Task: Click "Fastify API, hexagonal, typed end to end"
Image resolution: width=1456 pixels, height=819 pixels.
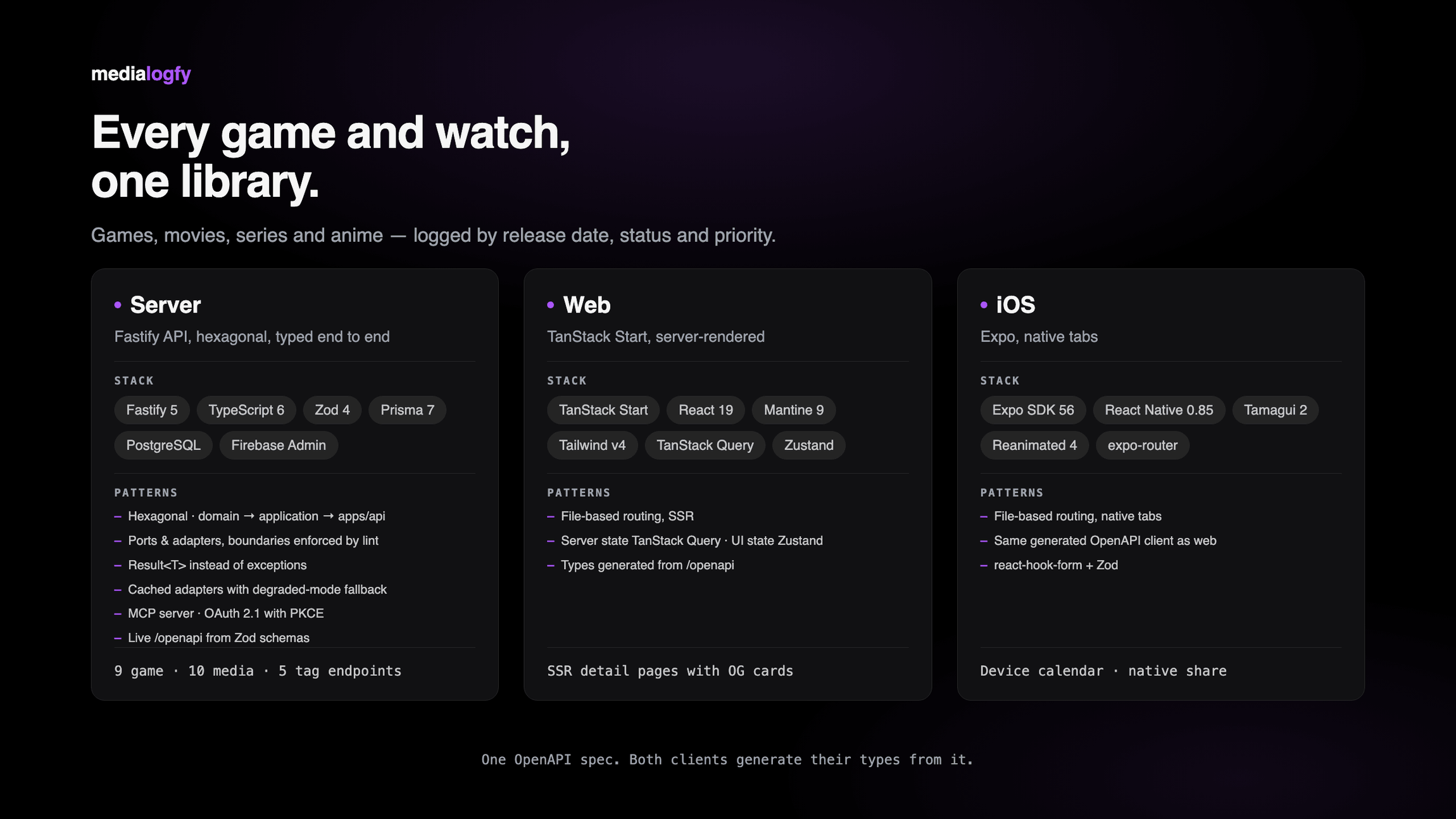Action: [252, 337]
